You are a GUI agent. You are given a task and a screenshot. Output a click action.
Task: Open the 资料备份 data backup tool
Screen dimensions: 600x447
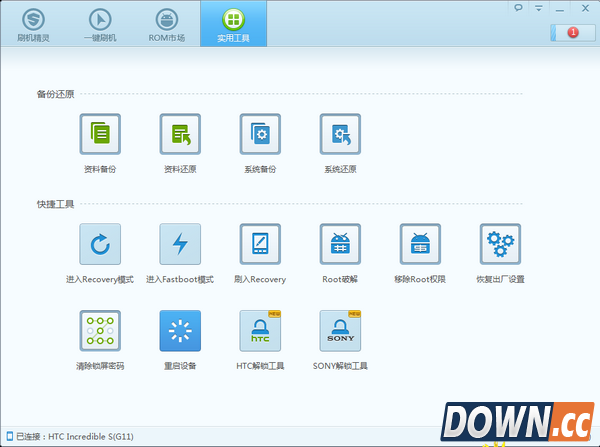coord(100,134)
